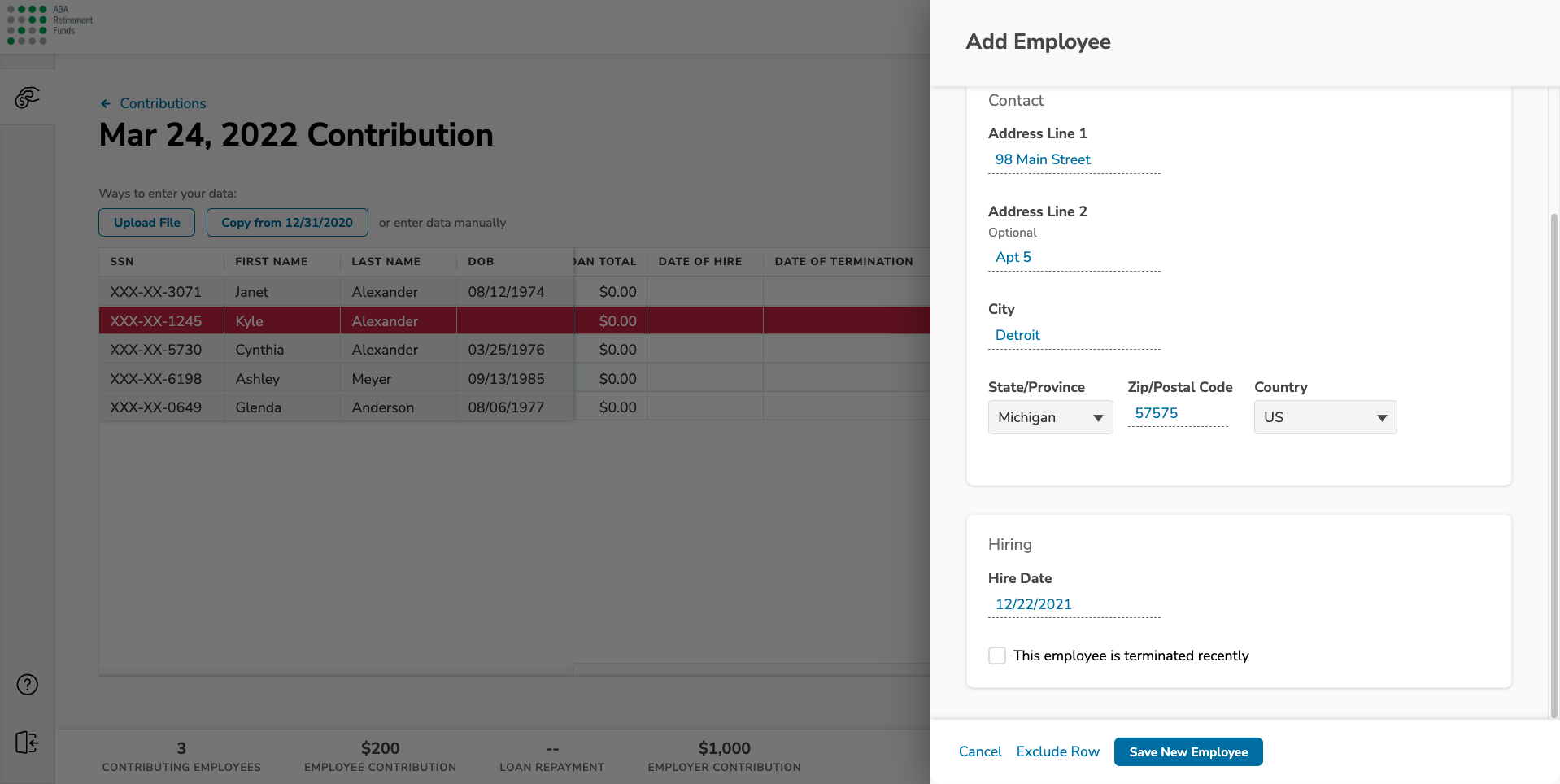
Task: Click the Zip/Postal Code field 57575
Action: click(x=1178, y=413)
